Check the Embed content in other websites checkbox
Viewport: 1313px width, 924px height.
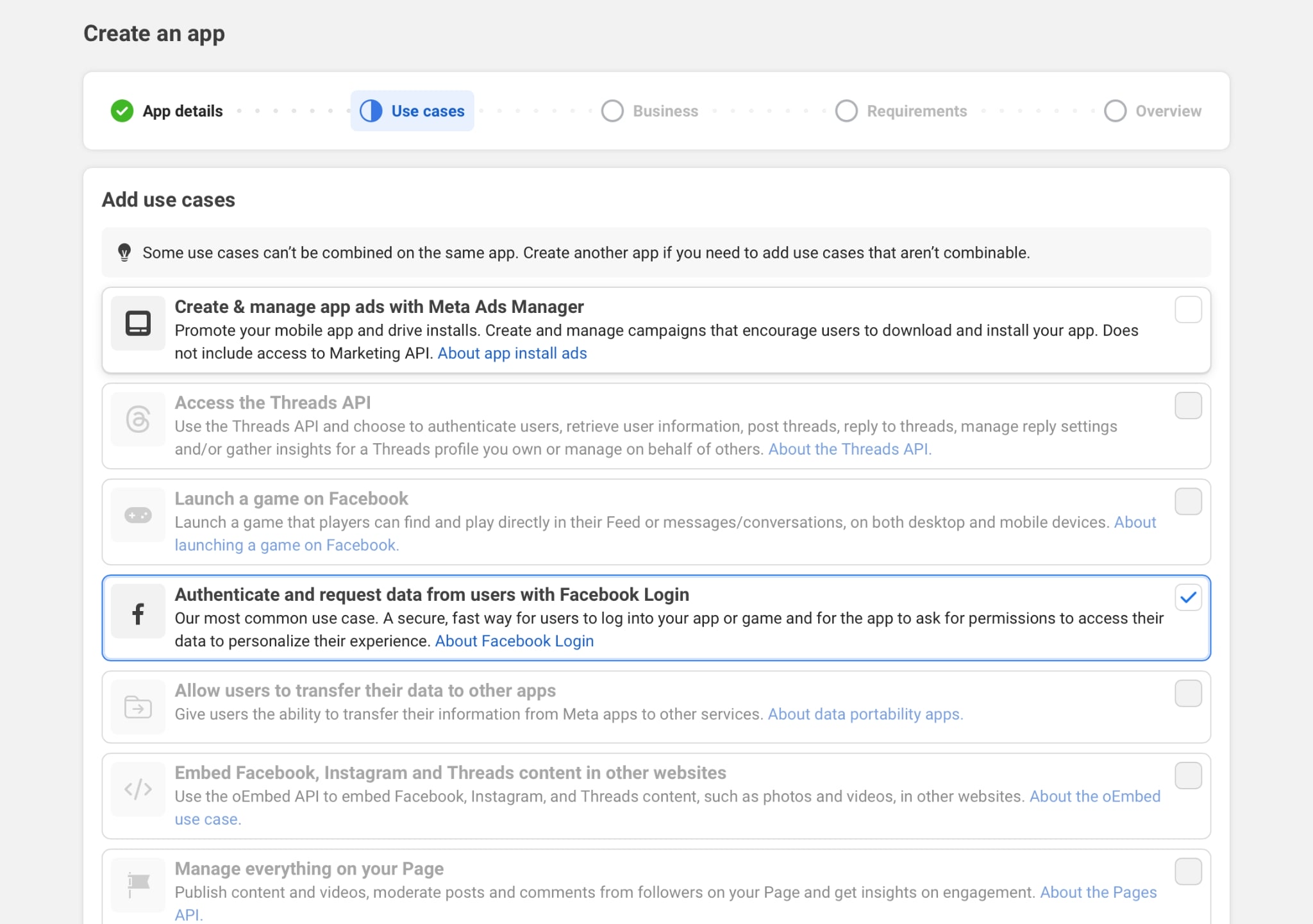1188,775
